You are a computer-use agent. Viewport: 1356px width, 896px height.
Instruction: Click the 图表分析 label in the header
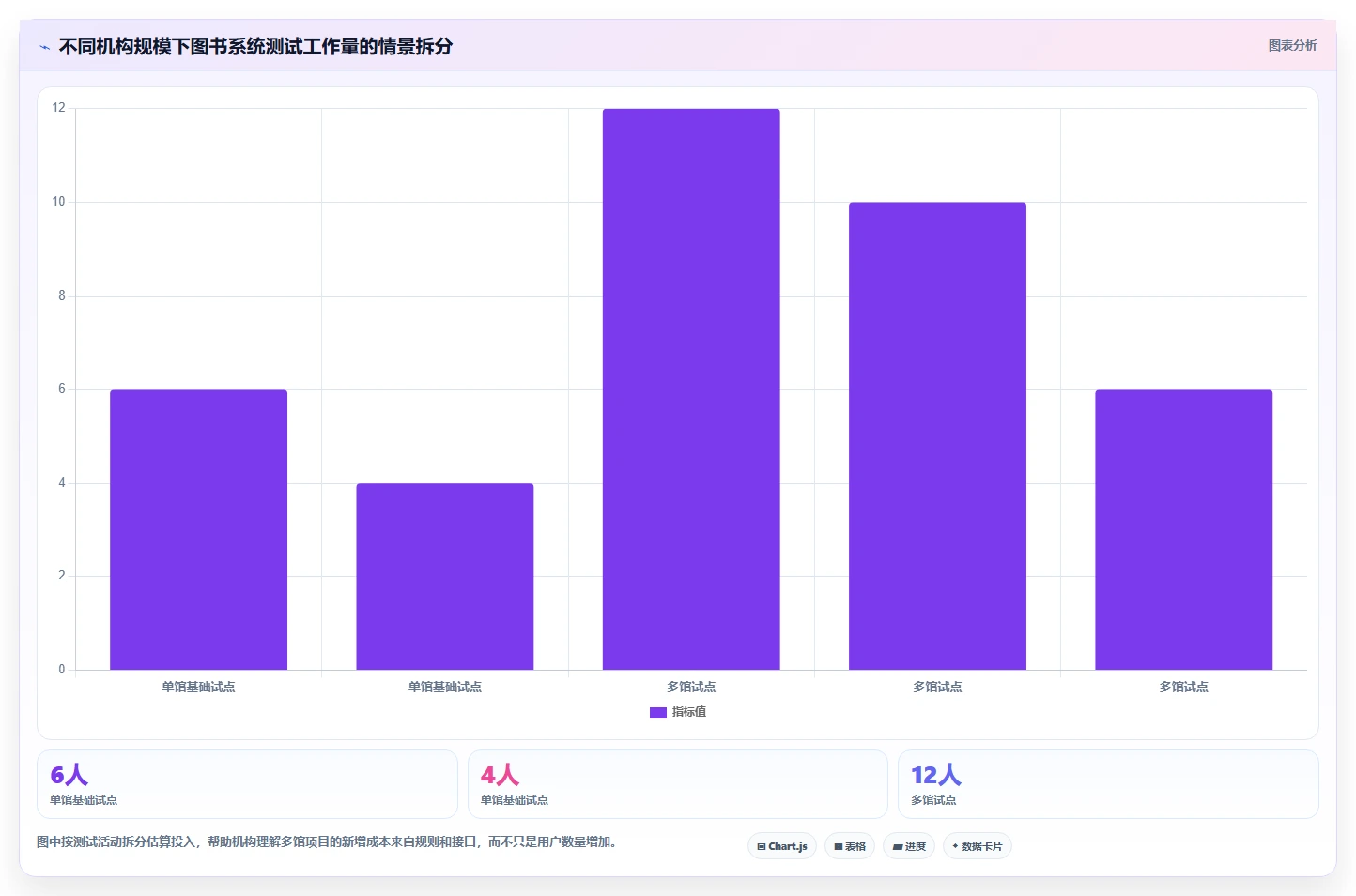point(1292,45)
